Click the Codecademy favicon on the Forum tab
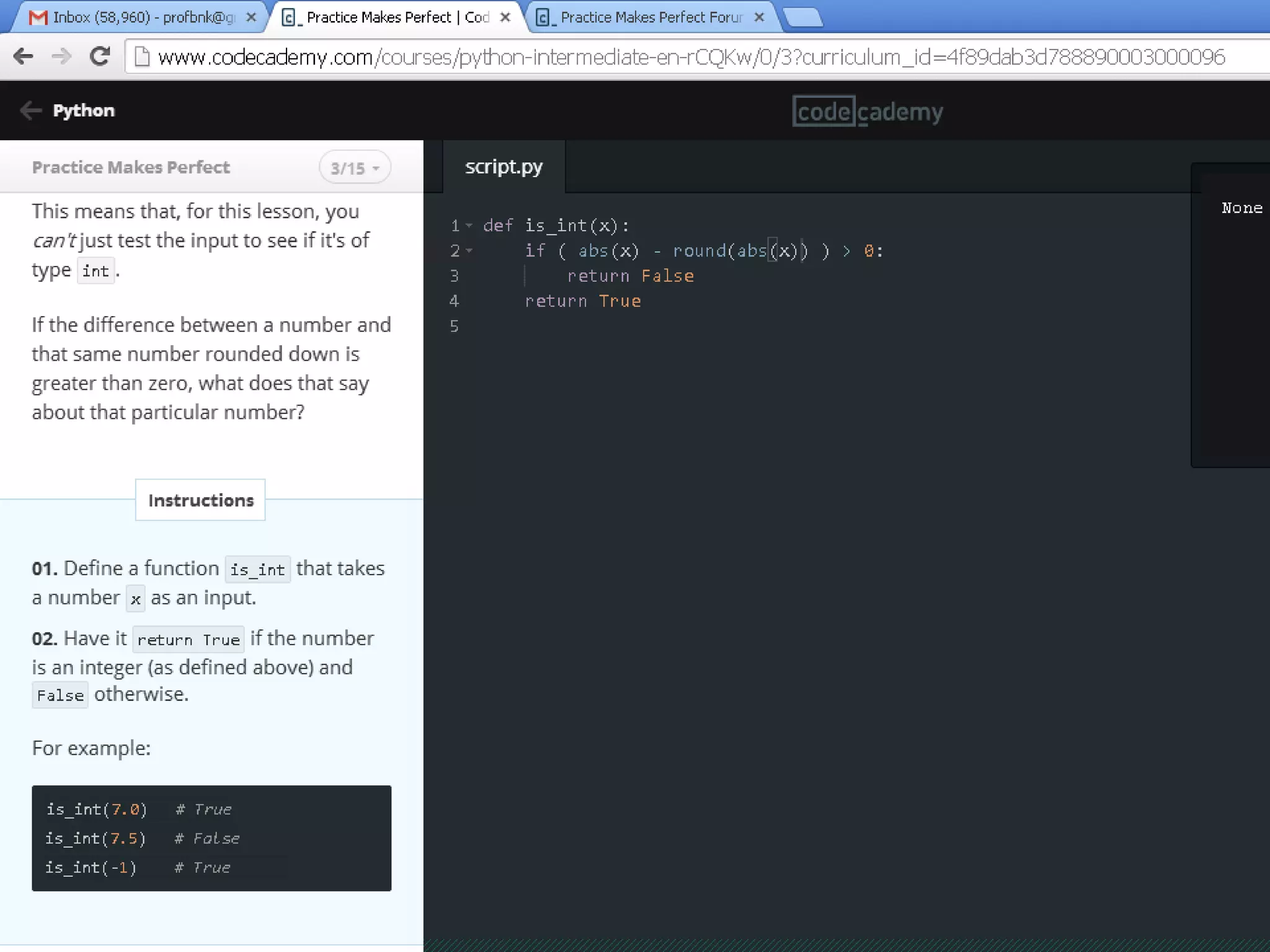Viewport: 1270px width, 952px height. [x=544, y=17]
